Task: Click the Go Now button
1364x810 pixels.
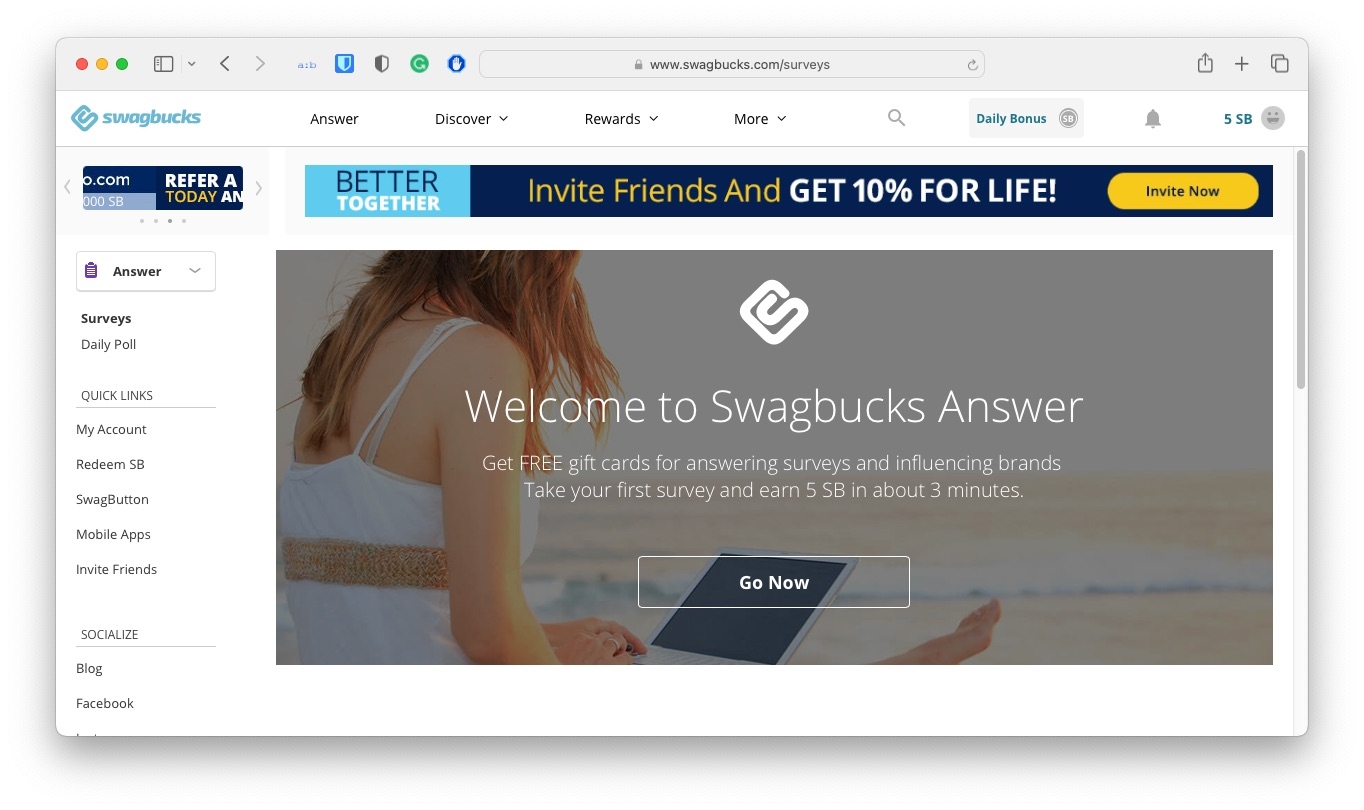Action: pyautogui.click(x=774, y=582)
